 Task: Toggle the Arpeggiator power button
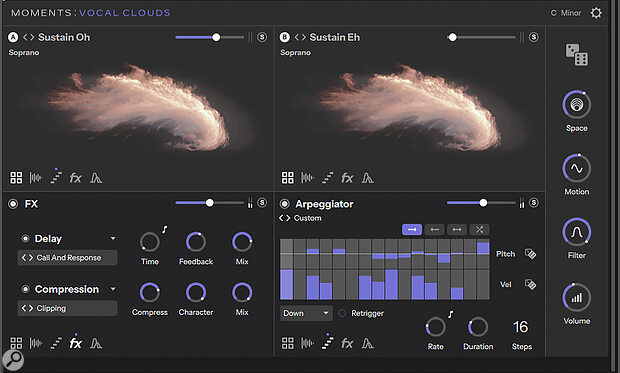pyautogui.click(x=285, y=204)
